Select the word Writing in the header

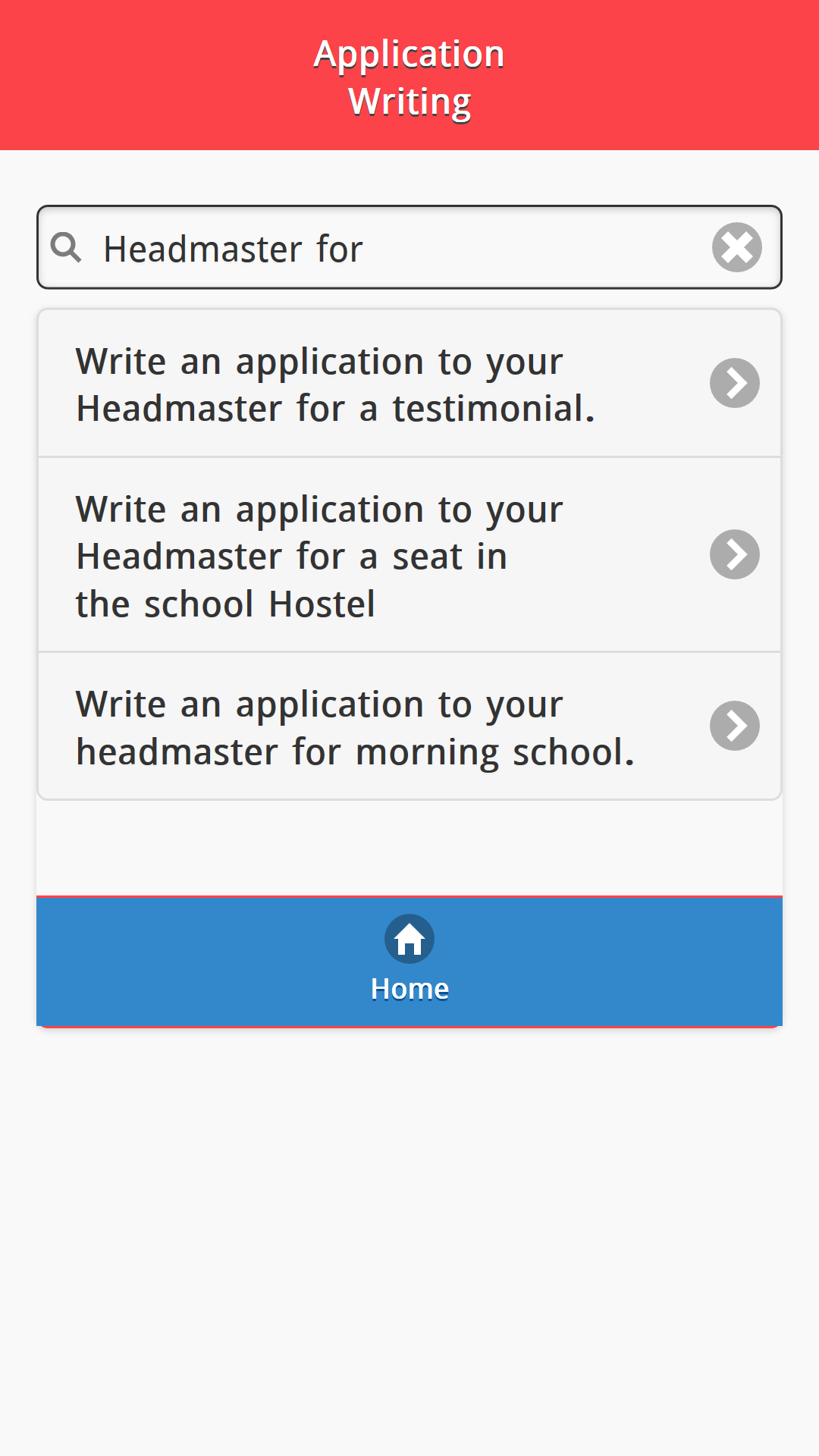pyautogui.click(x=409, y=102)
